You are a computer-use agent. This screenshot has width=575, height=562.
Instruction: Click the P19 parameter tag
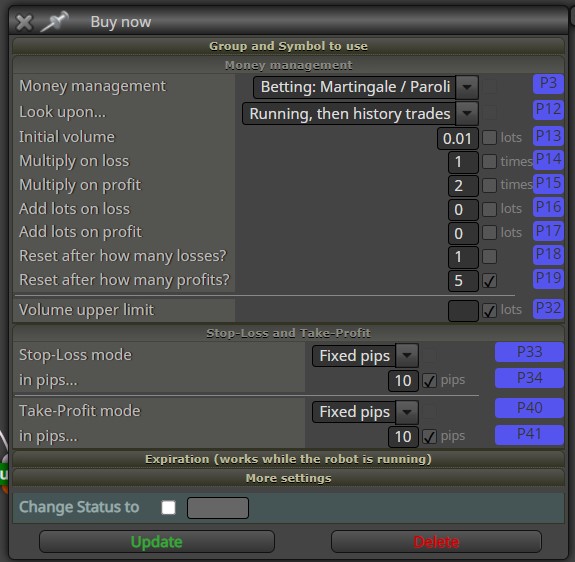(548, 279)
